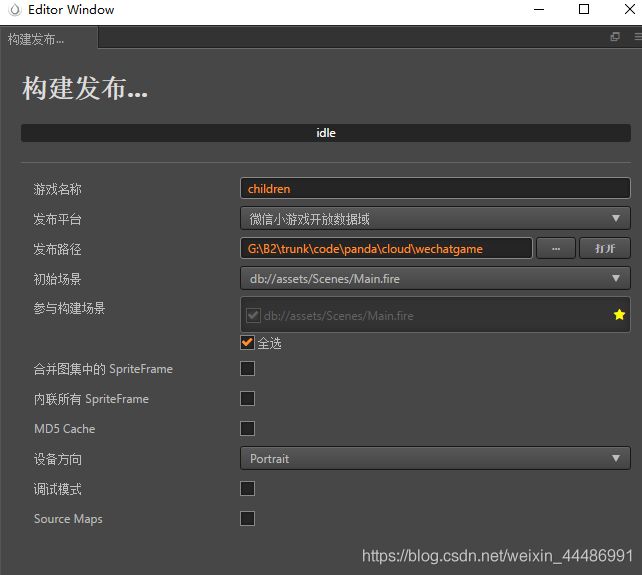Switch to the 构建发布... tab
642x575 pixels.
pyautogui.click(x=49, y=39)
